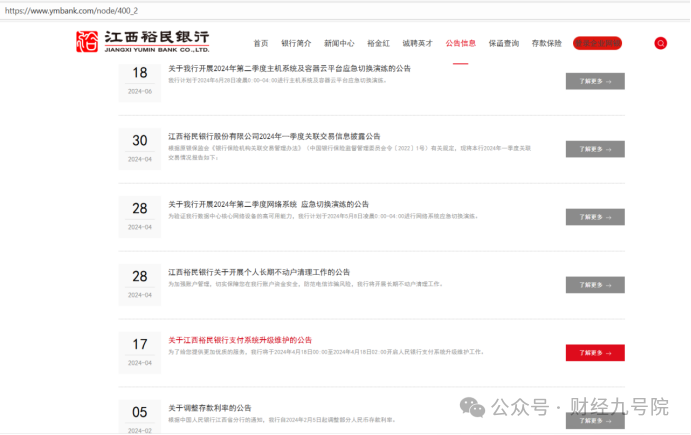This screenshot has height=435, width=691.
Task: Click 了解更多 for 长期不动户清理 announcement
Action: [595, 285]
